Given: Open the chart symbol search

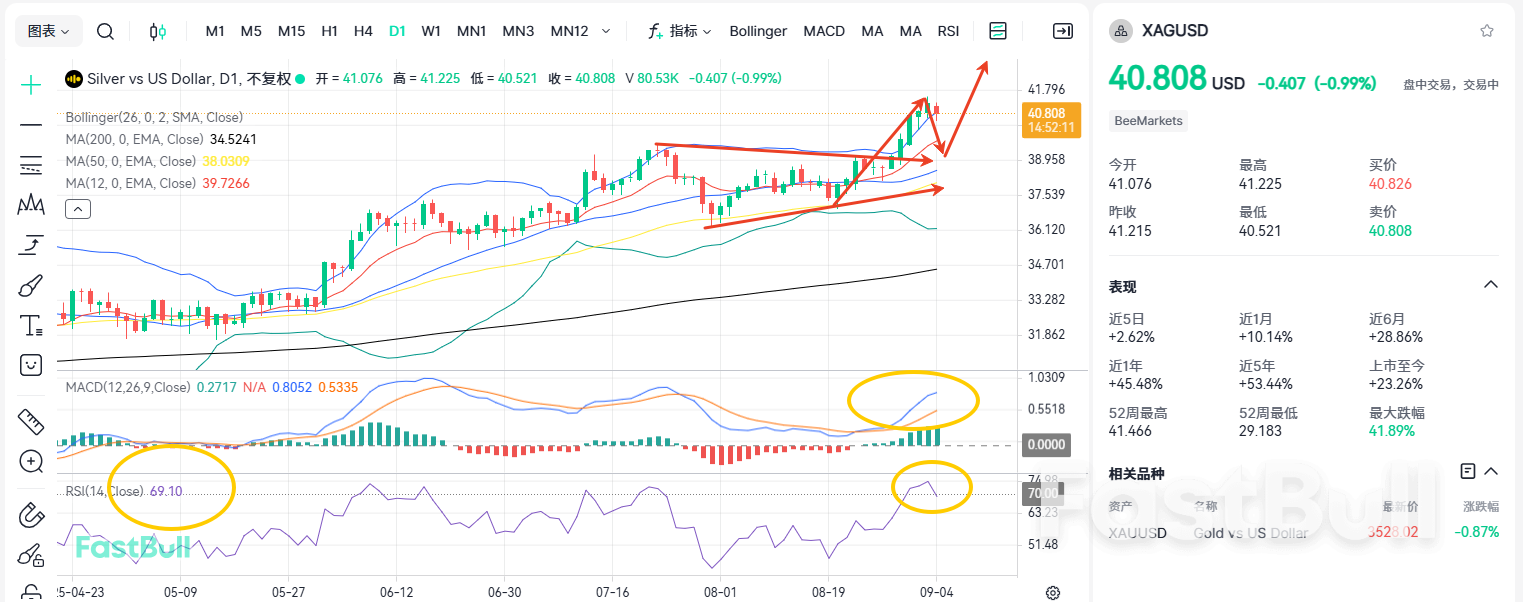Looking at the screenshot, I should point(105,31).
